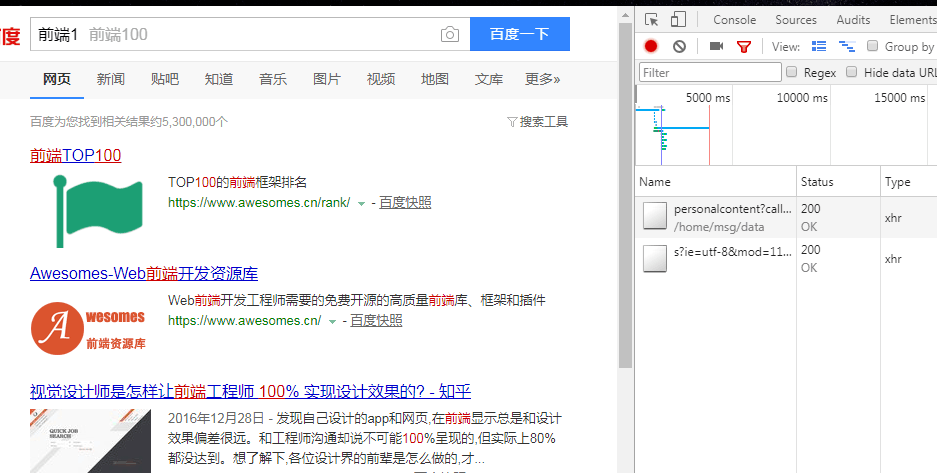
Task: Click the 搜索工具 search tools link
Action: [544, 122]
